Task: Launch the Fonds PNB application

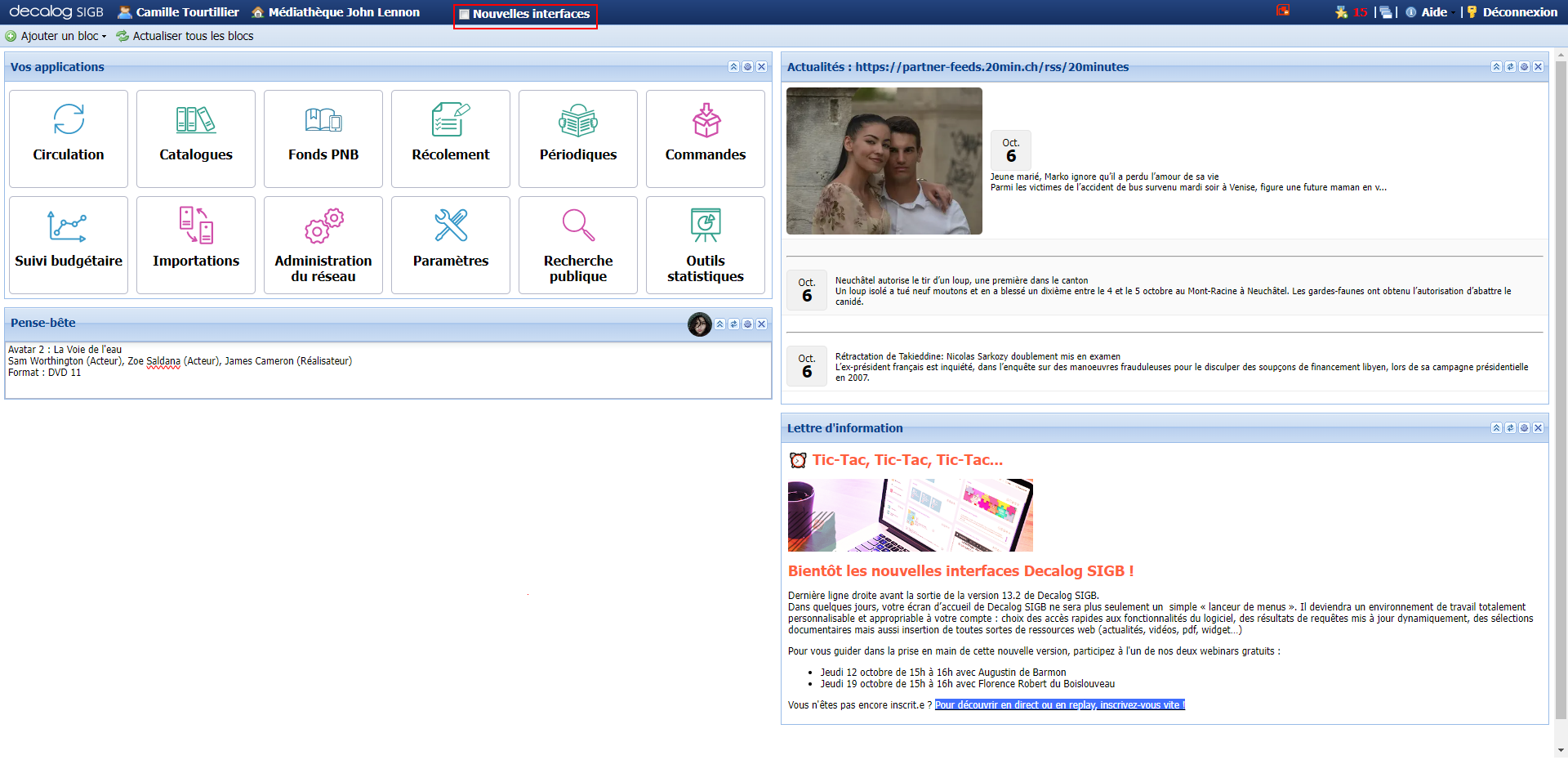Action: pyautogui.click(x=323, y=139)
